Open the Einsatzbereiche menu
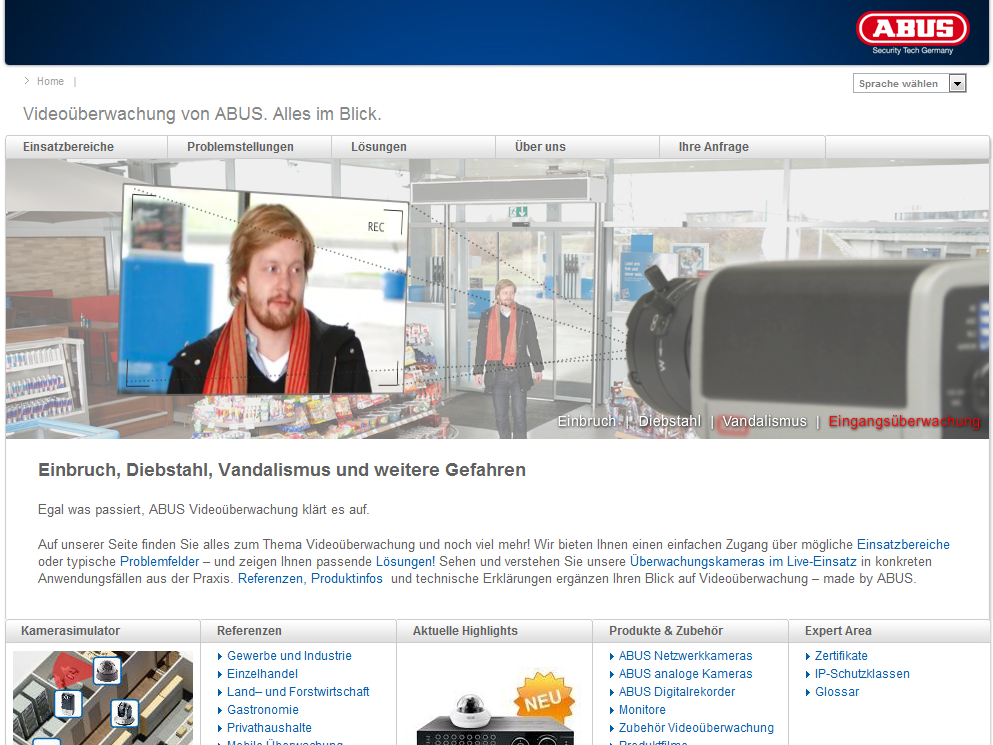This screenshot has height=745, width=993. [68, 147]
